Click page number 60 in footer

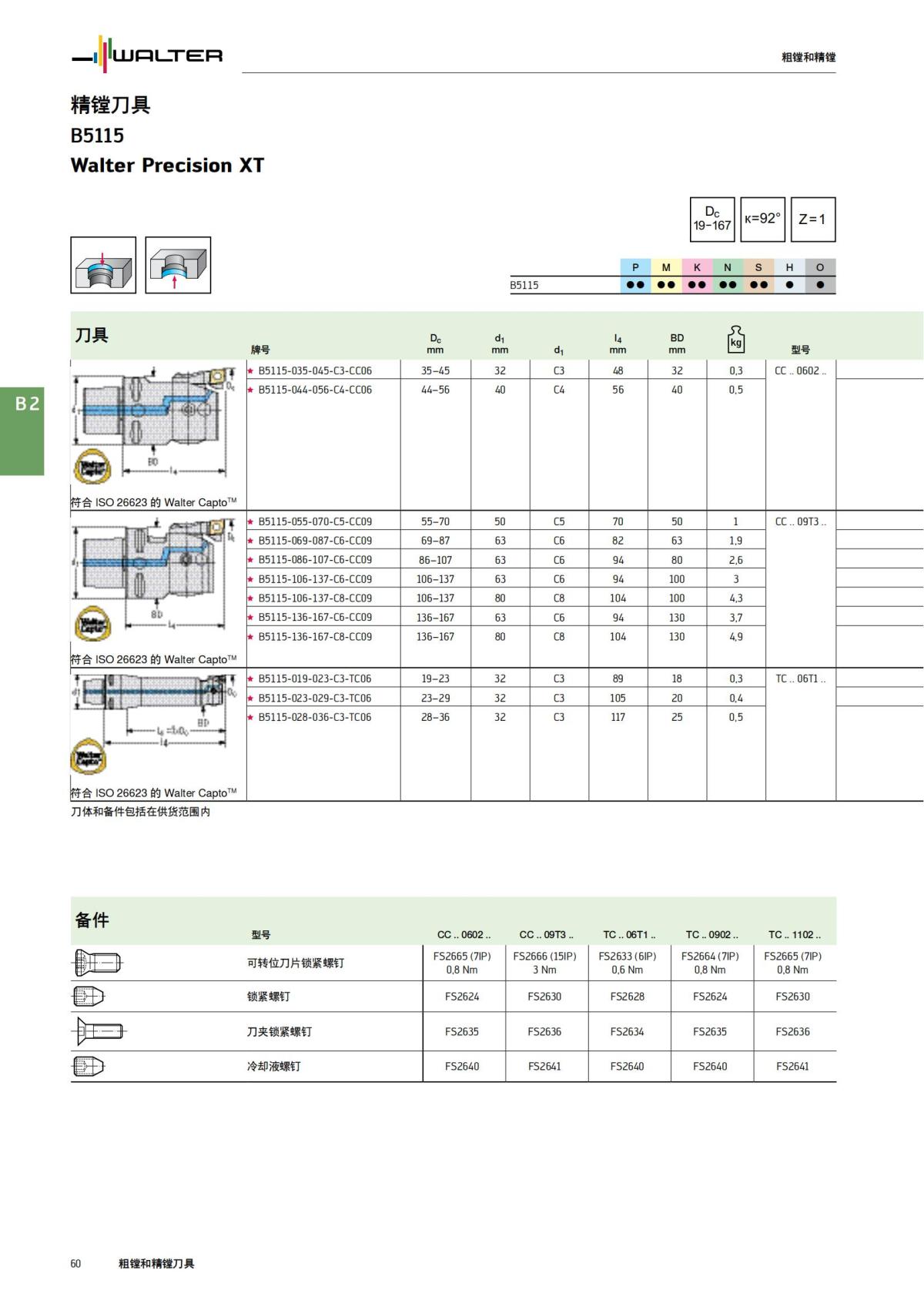point(75,1263)
